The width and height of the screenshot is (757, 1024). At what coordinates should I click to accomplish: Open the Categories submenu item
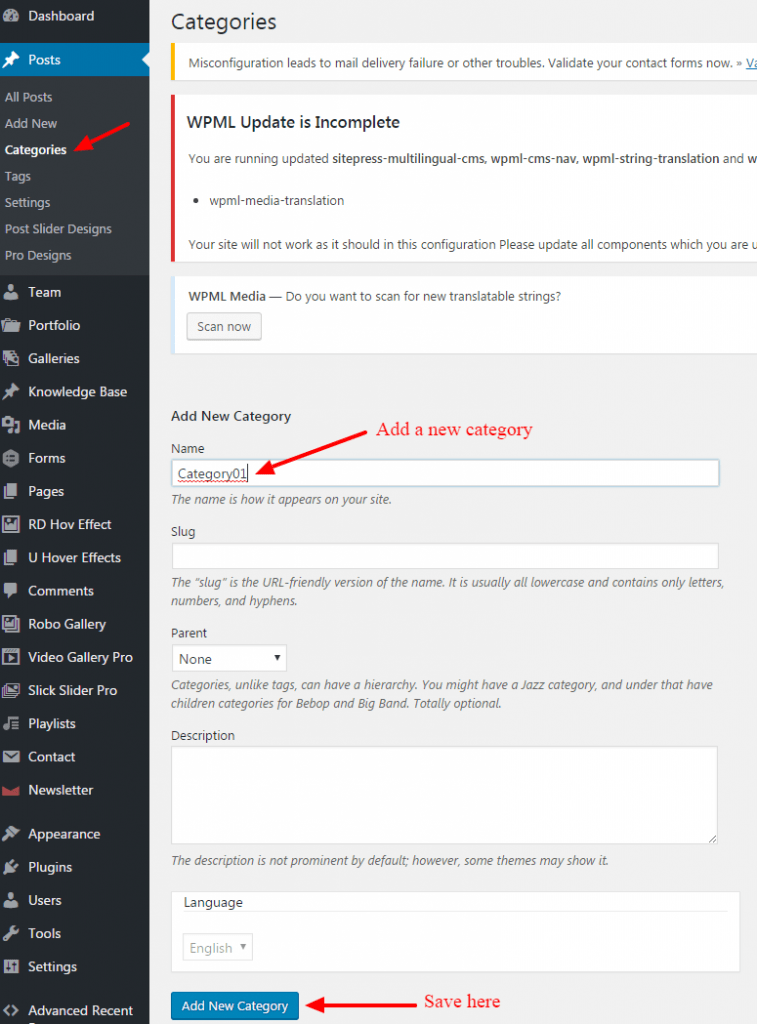tap(36, 150)
